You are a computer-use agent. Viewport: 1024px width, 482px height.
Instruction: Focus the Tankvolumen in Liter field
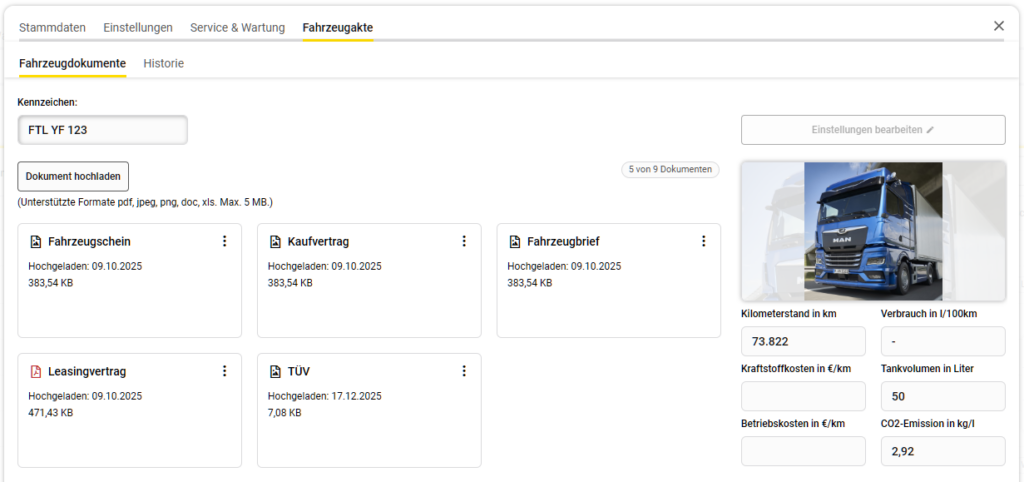pyautogui.click(x=942, y=397)
